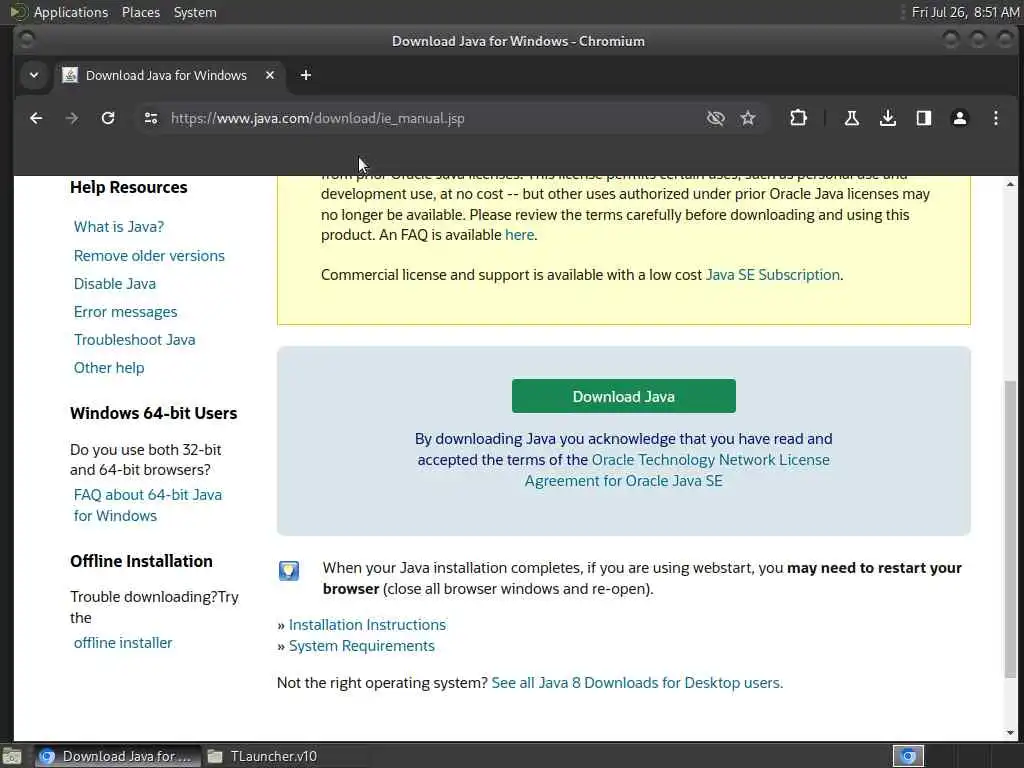Open the What is Java? link
Viewport: 1024px width, 768px height.
coord(119,227)
